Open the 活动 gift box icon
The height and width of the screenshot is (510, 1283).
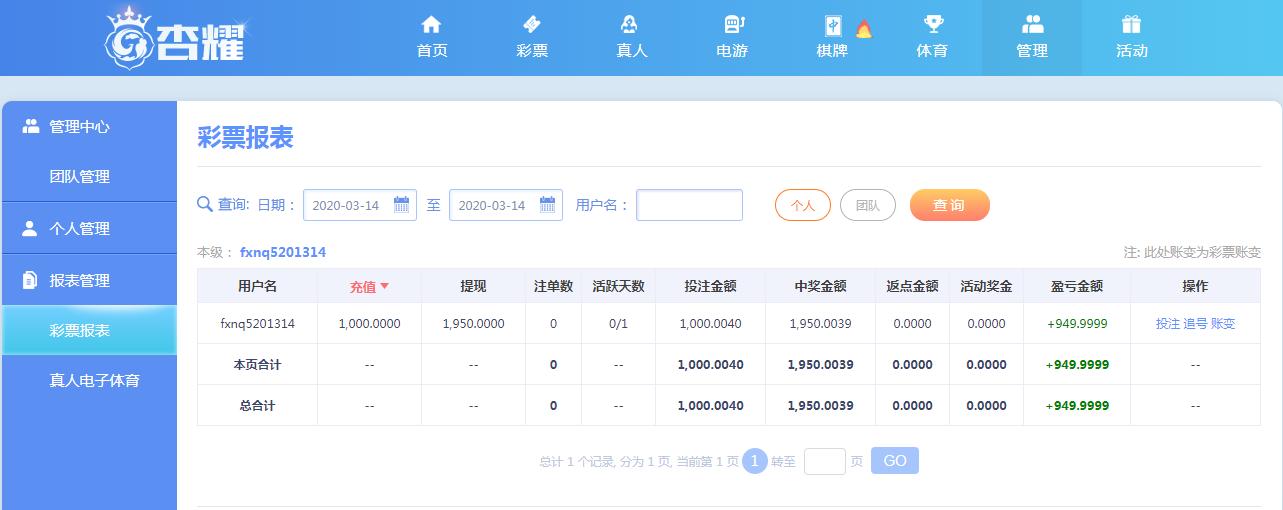pos(1131,25)
